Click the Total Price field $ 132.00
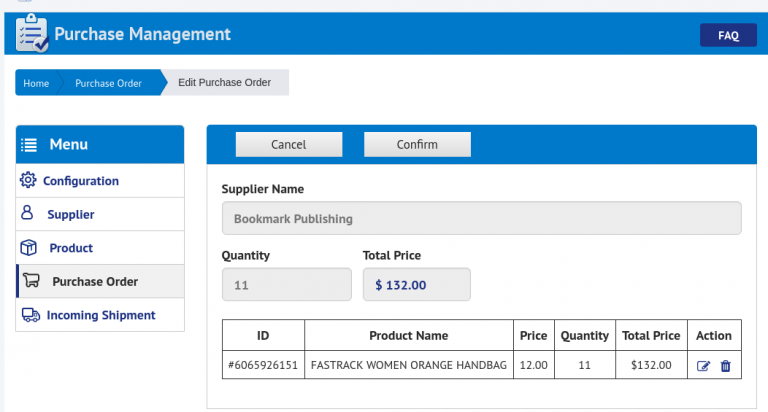The image size is (768, 412). coord(417,284)
